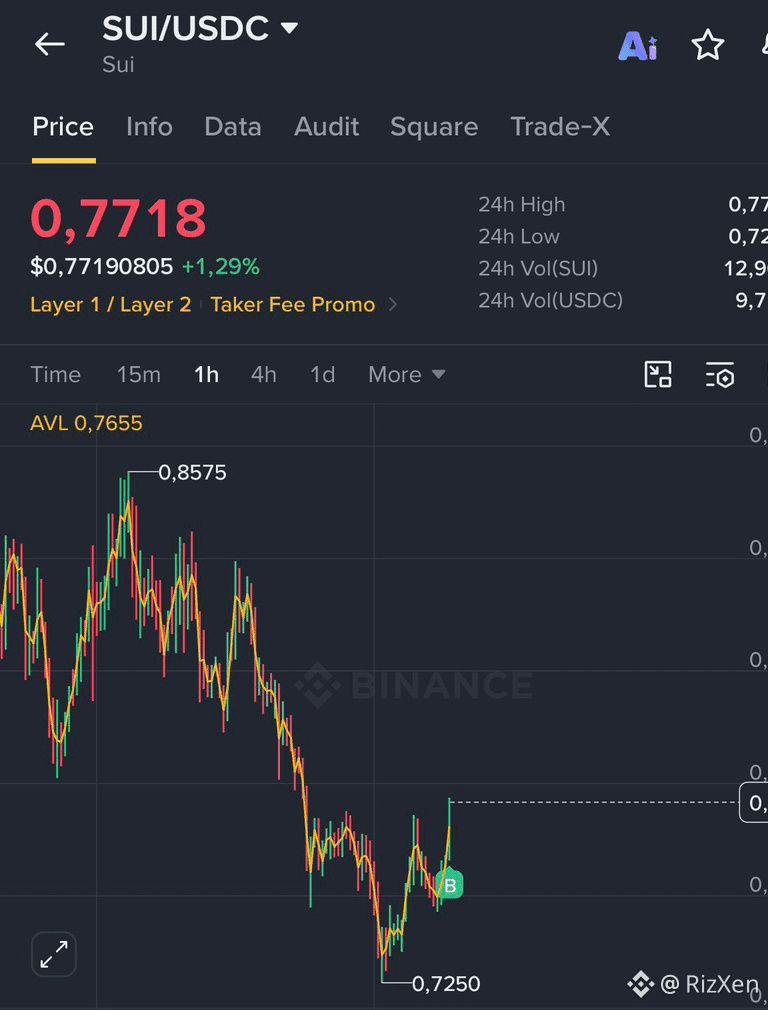Select the Time chart interval

coord(55,374)
